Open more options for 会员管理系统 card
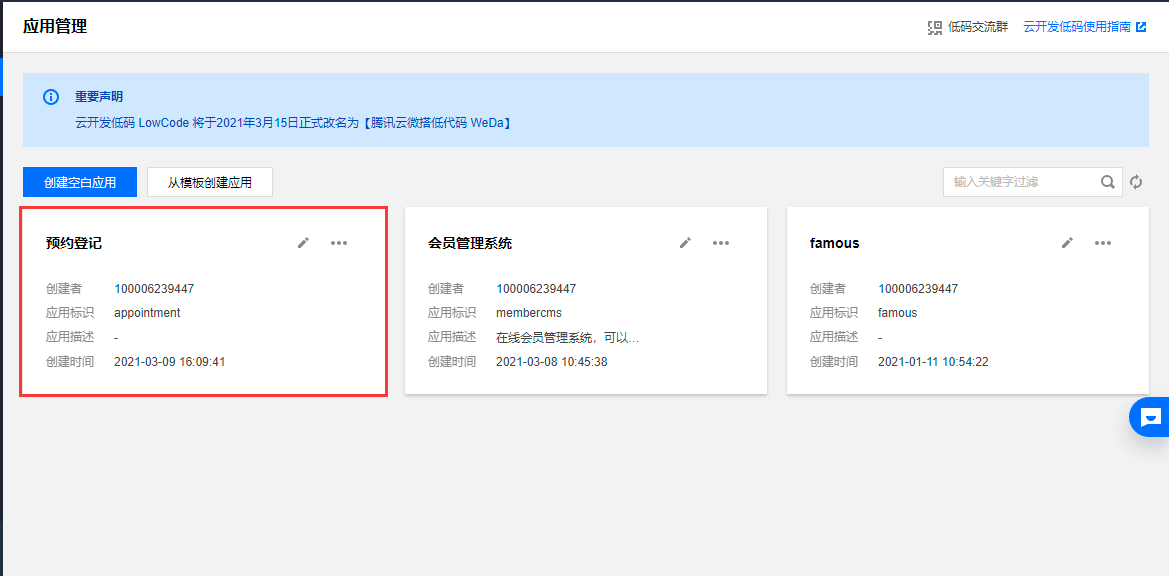Image resolution: width=1169 pixels, height=576 pixels. [721, 243]
